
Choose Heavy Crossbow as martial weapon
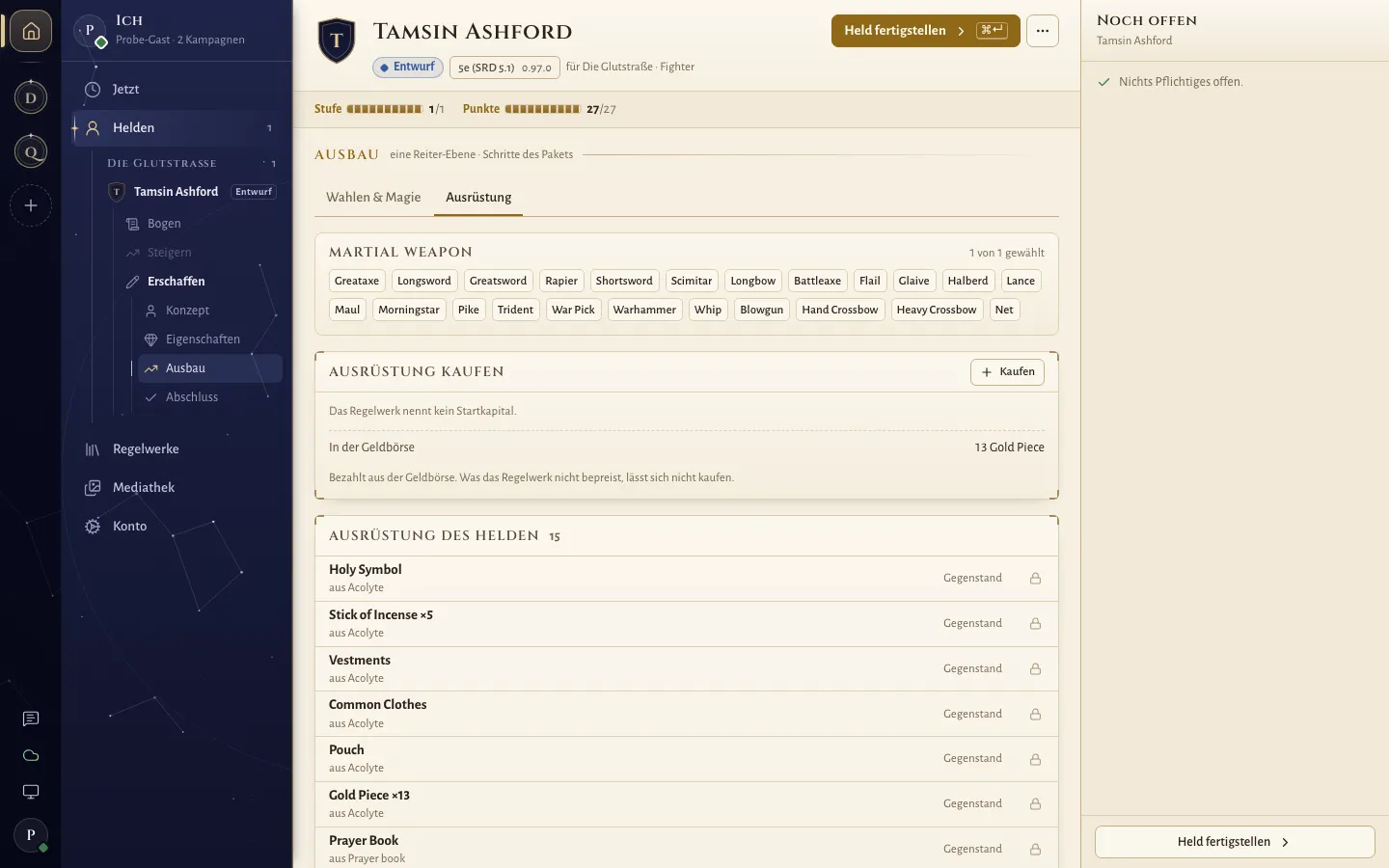[x=937, y=310]
